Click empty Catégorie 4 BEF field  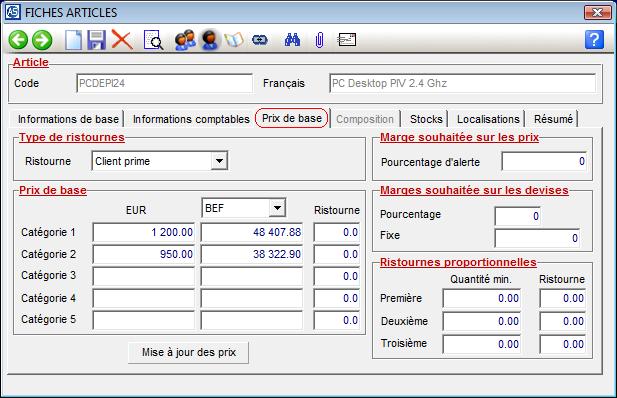pyautogui.click(x=252, y=298)
